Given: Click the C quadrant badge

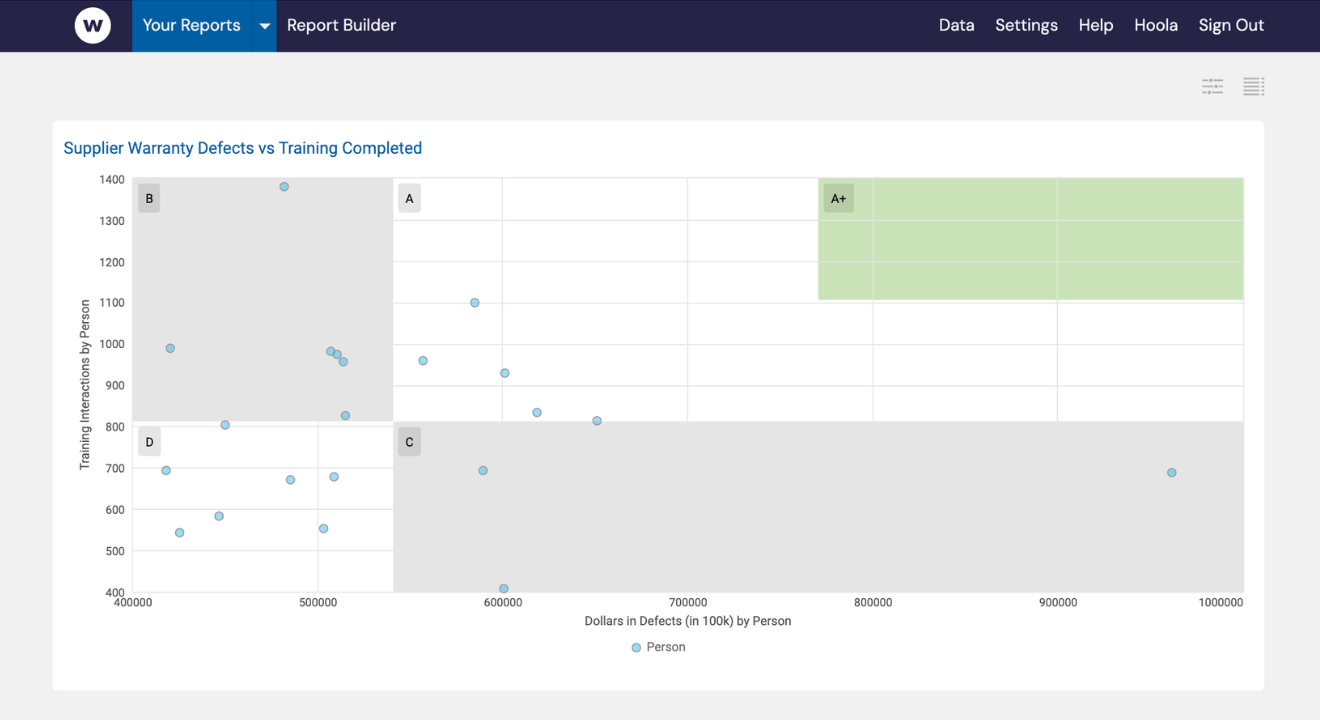Looking at the screenshot, I should click(x=408, y=441).
